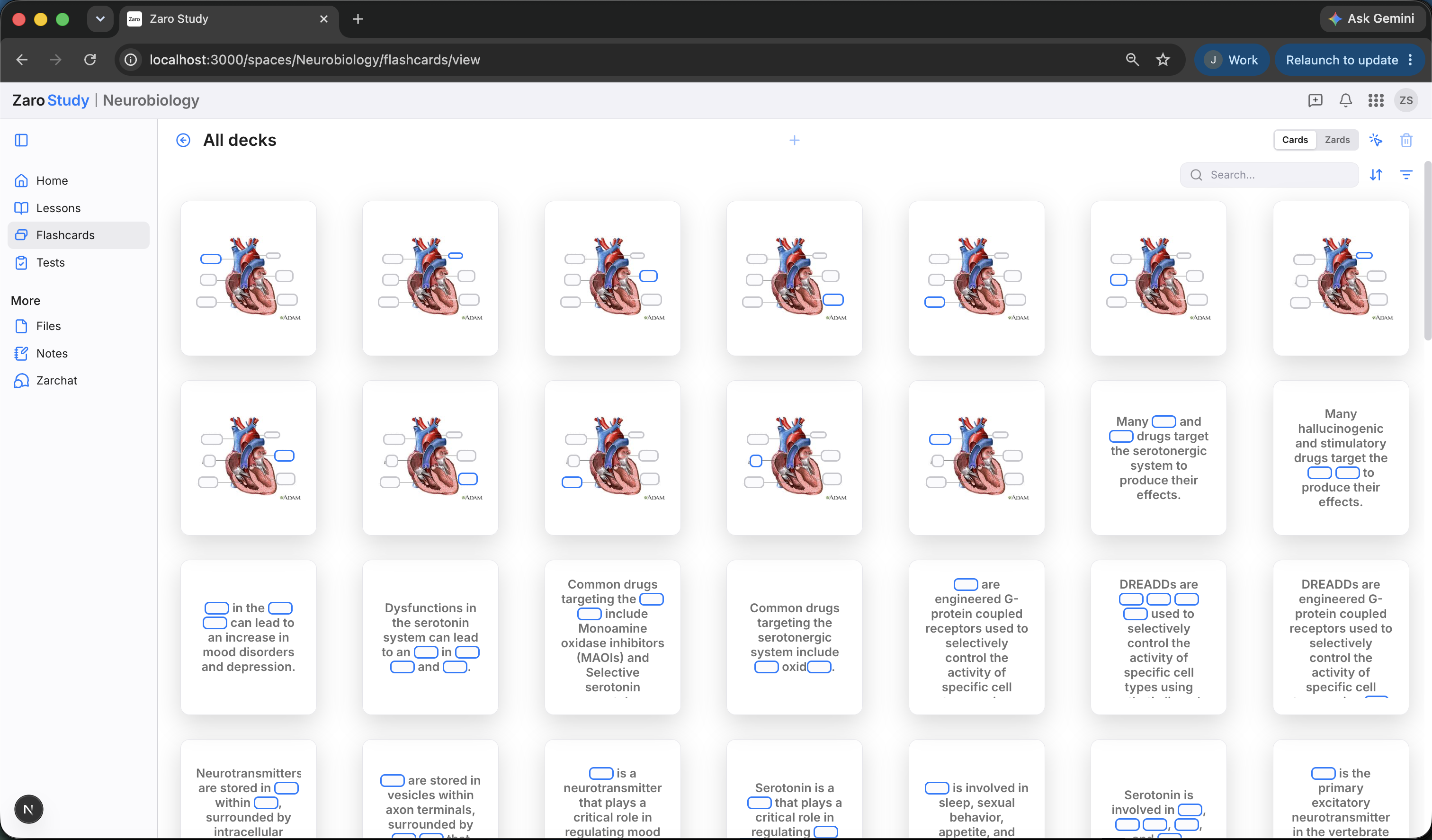The height and width of the screenshot is (840, 1432).
Task: Open 'Serotonin is a ... that plays a critical role' card
Action: click(795, 790)
